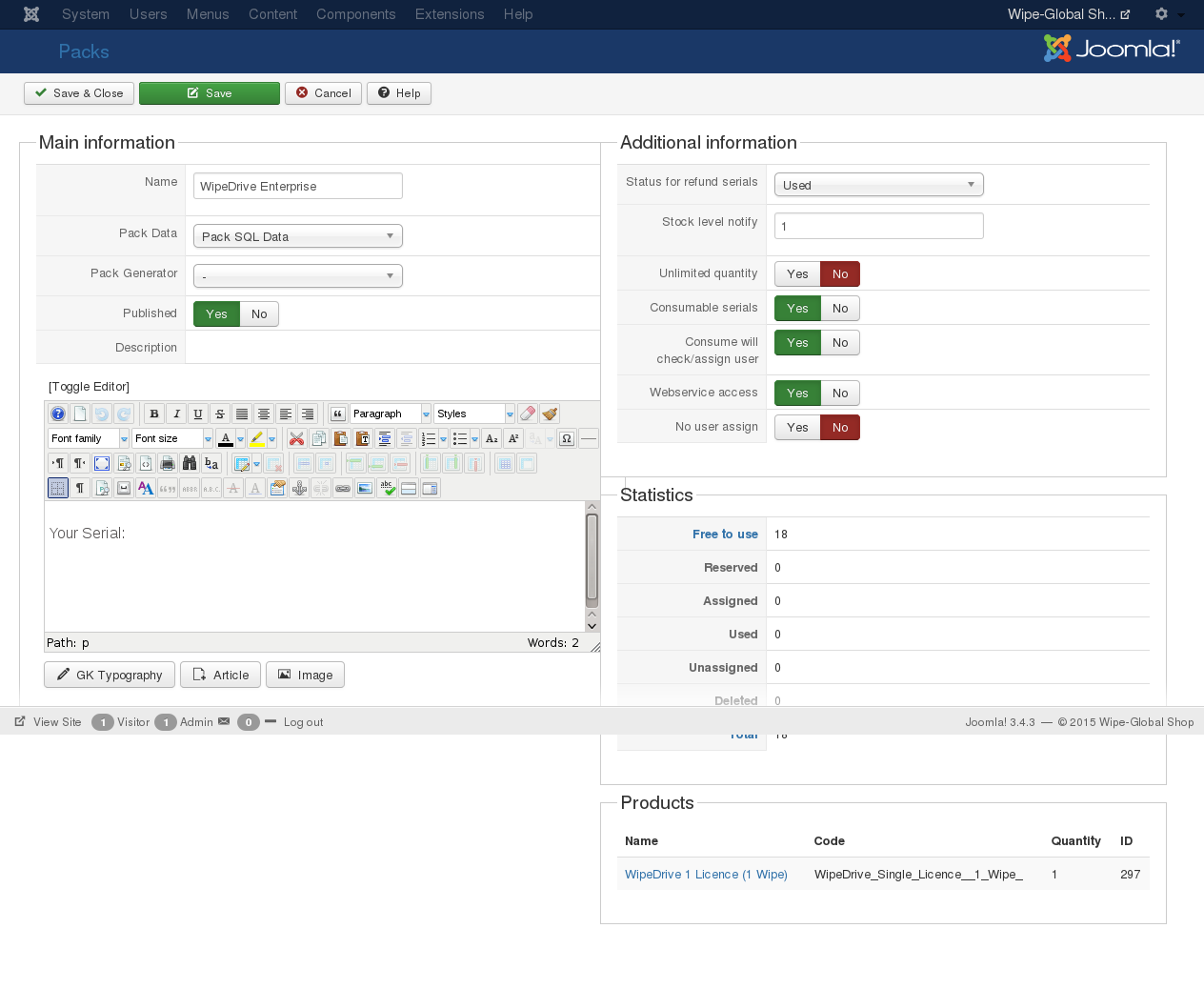This screenshot has width=1204, height=989.
Task: Apply italic formatting in editor
Action: pyautogui.click(x=176, y=414)
